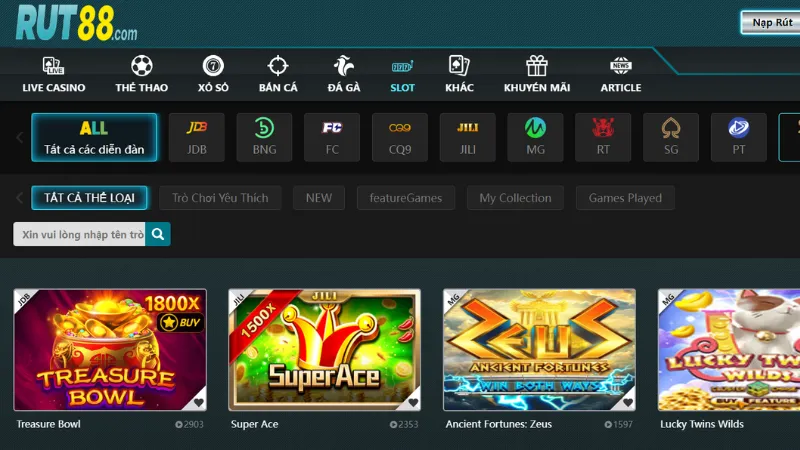Filter by CQ9 provider
Image resolution: width=800 pixels, height=450 pixels.
400,137
